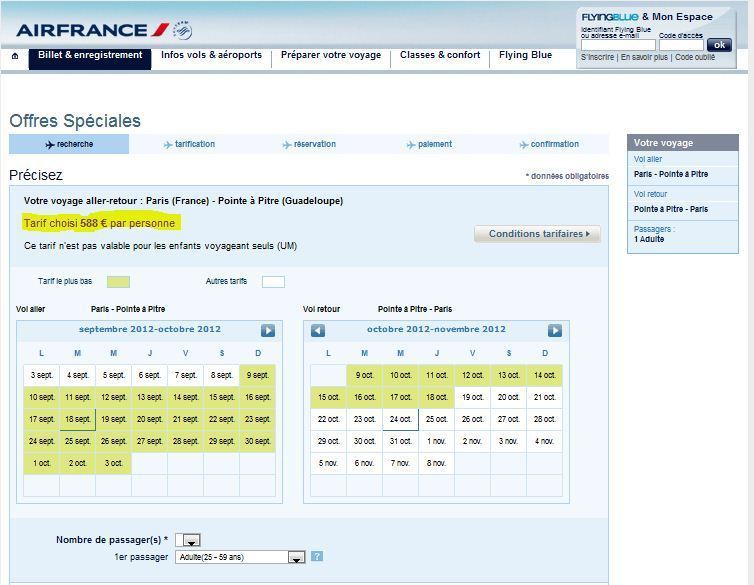Select 24 oct. in return calendar
This screenshot has height=585, width=754.
[400, 420]
